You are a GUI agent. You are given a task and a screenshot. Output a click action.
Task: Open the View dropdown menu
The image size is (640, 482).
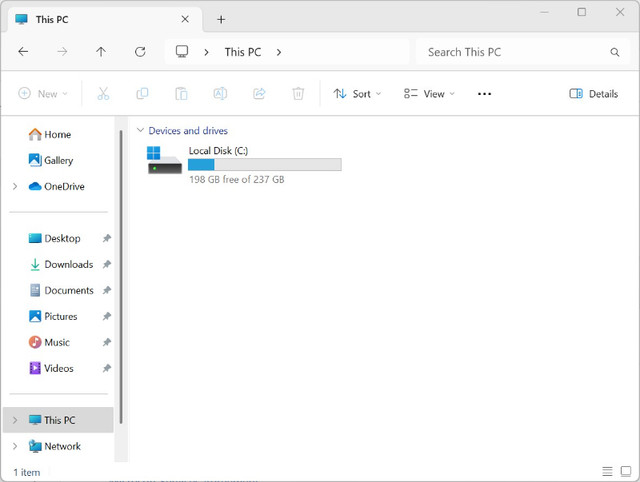pos(429,94)
